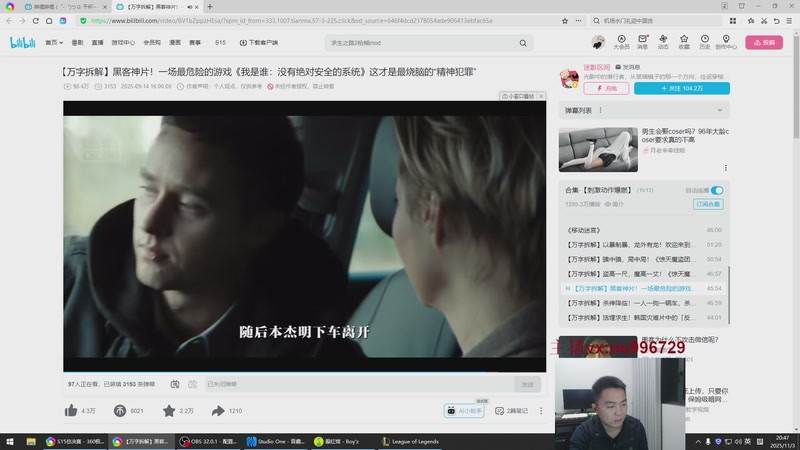The width and height of the screenshot is (800, 450).
Task: Open the bilibili home logo
Action: [x=22, y=42]
